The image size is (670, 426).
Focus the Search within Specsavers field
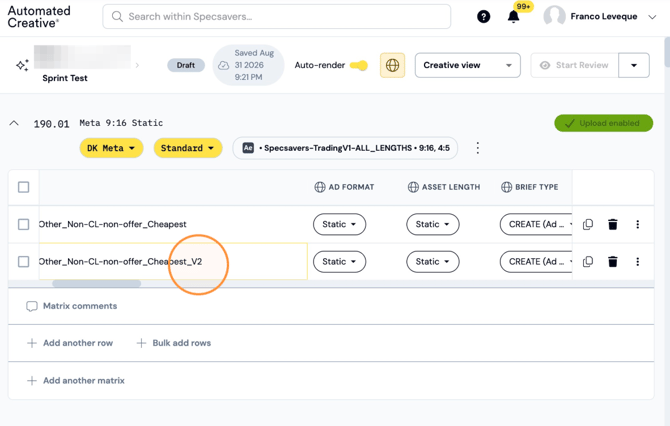pos(276,17)
